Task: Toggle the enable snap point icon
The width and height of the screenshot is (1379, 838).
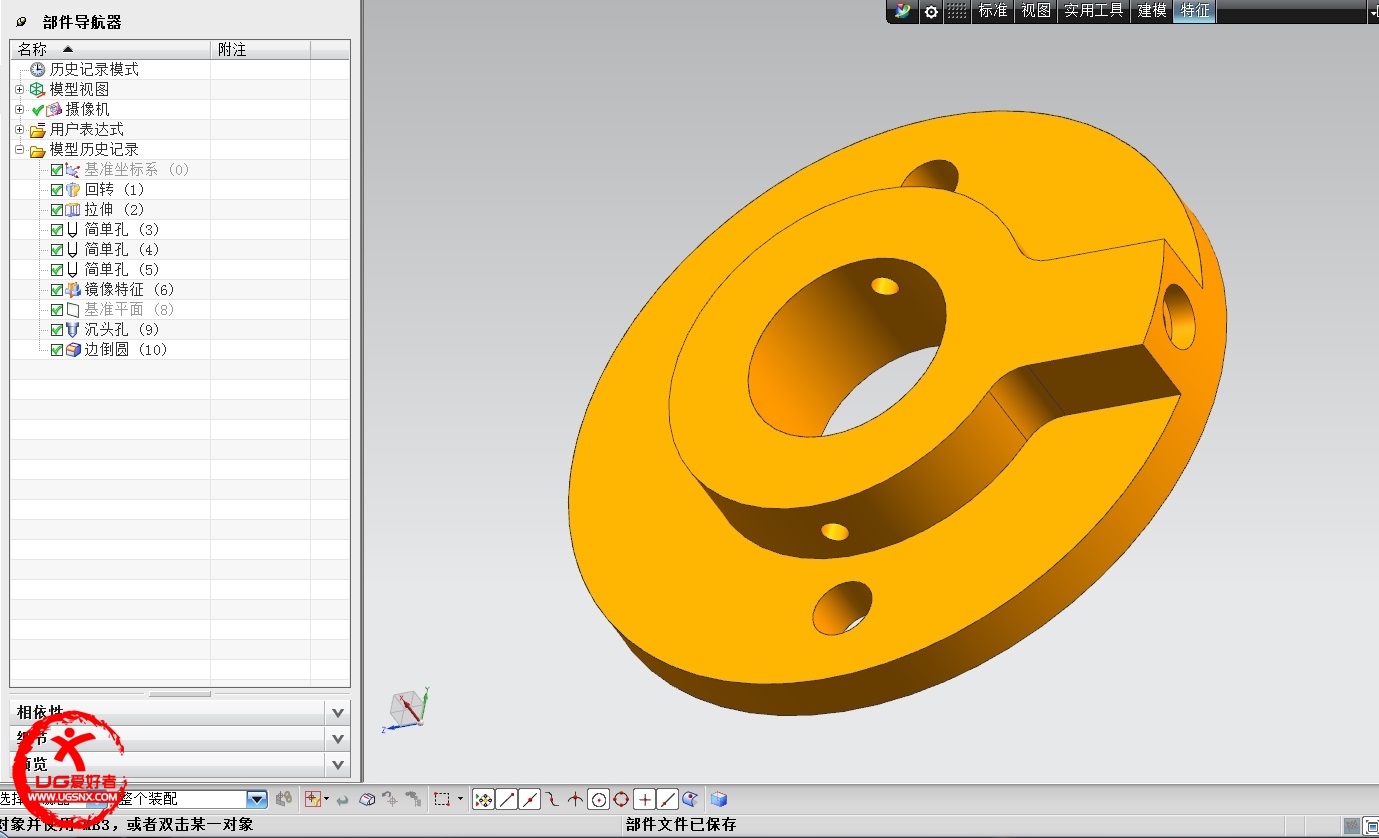Action: 483,799
